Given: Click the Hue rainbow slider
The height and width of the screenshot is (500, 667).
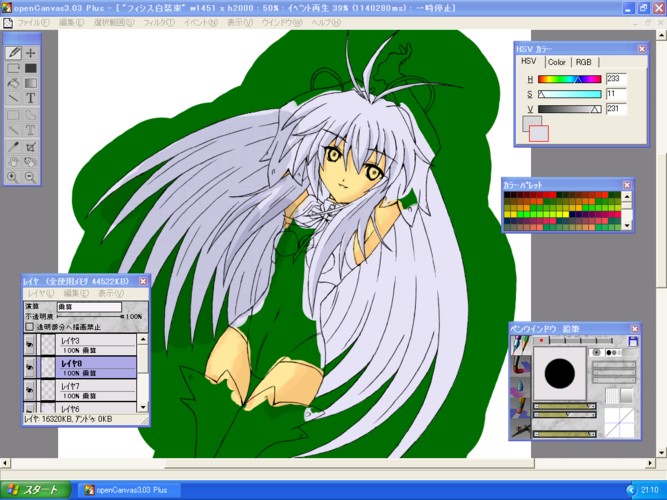Looking at the screenshot, I should tap(570, 79).
